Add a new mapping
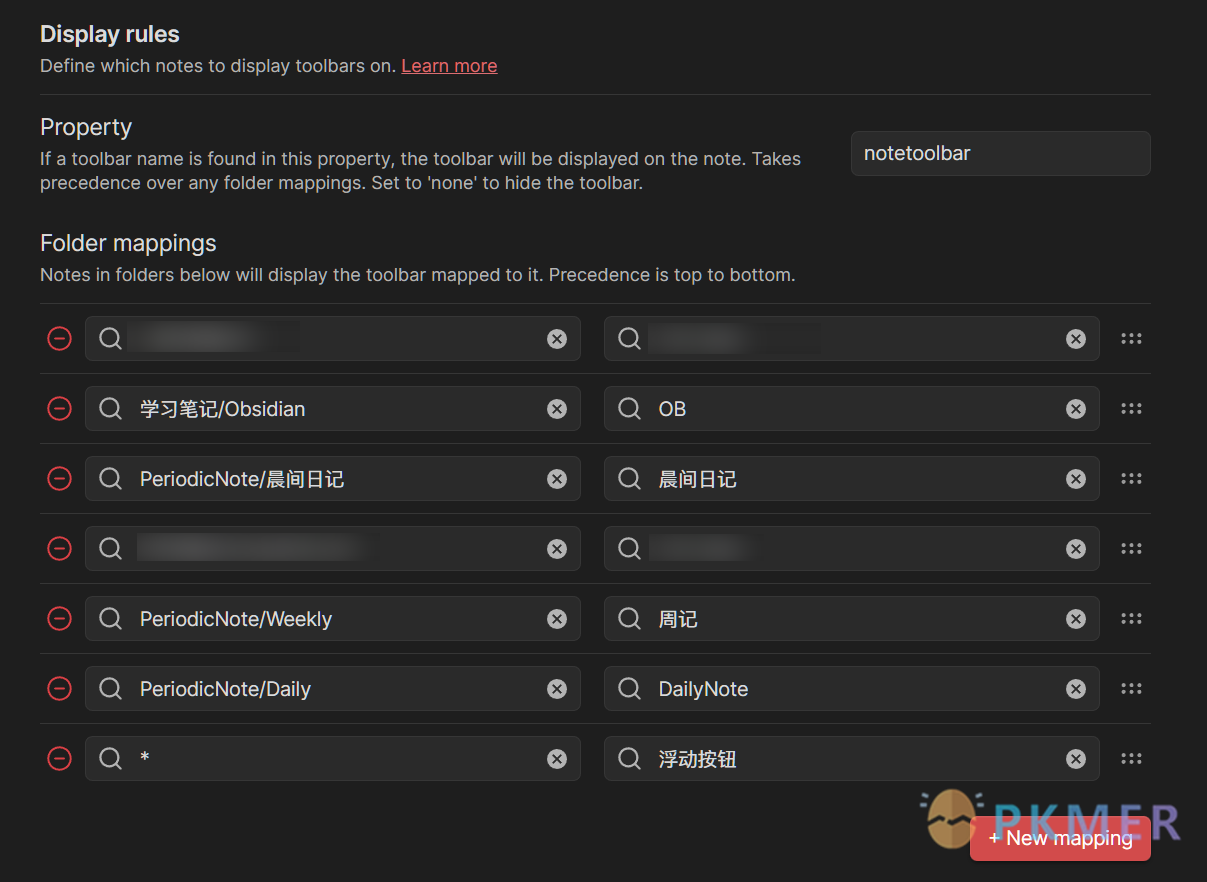This screenshot has width=1207, height=882. pyautogui.click(x=1060, y=839)
